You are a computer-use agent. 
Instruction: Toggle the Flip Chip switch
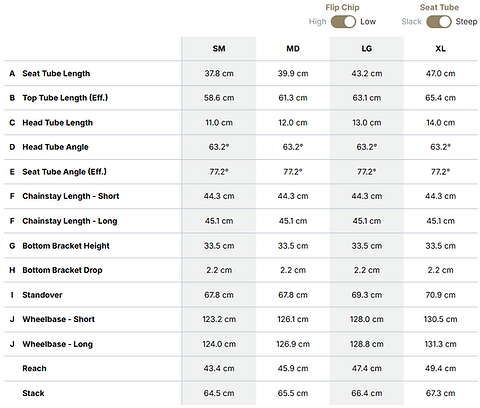(343, 22)
